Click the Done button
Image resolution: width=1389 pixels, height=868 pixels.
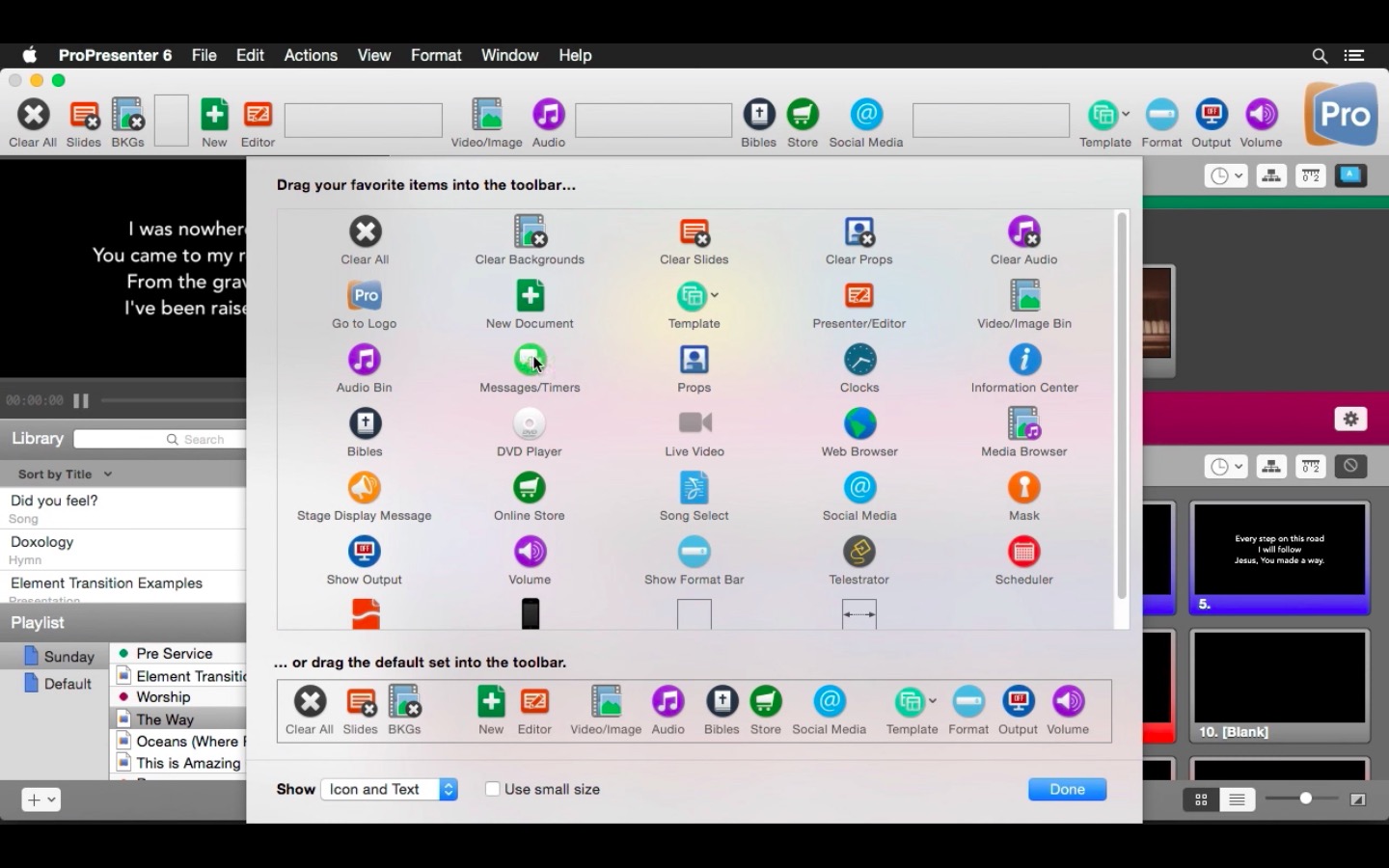coord(1067,789)
